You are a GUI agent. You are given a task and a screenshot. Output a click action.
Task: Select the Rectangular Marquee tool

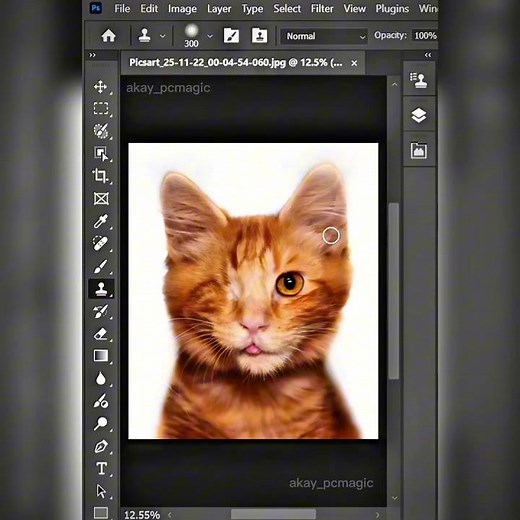click(100, 109)
